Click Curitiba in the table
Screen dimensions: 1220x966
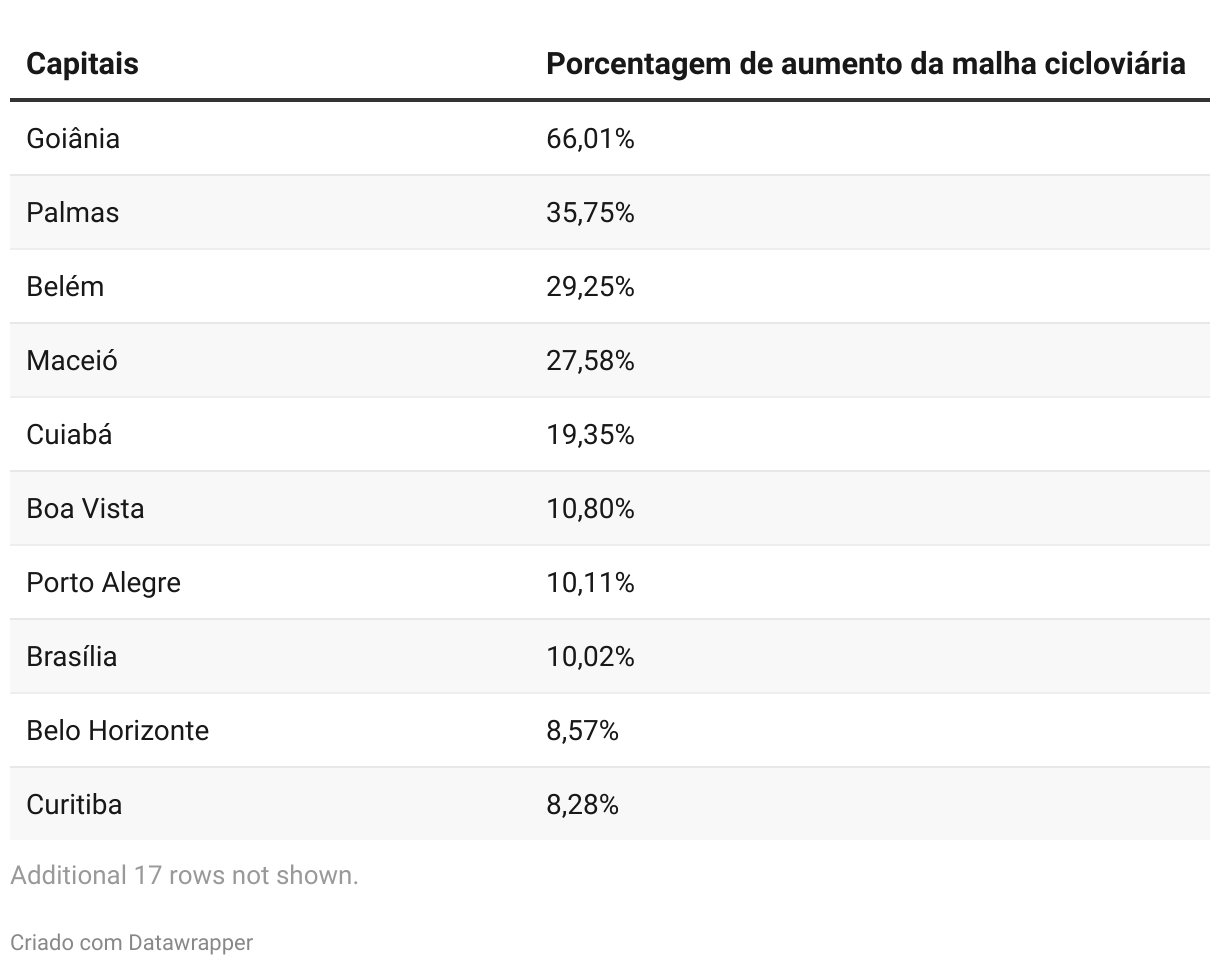(74, 804)
